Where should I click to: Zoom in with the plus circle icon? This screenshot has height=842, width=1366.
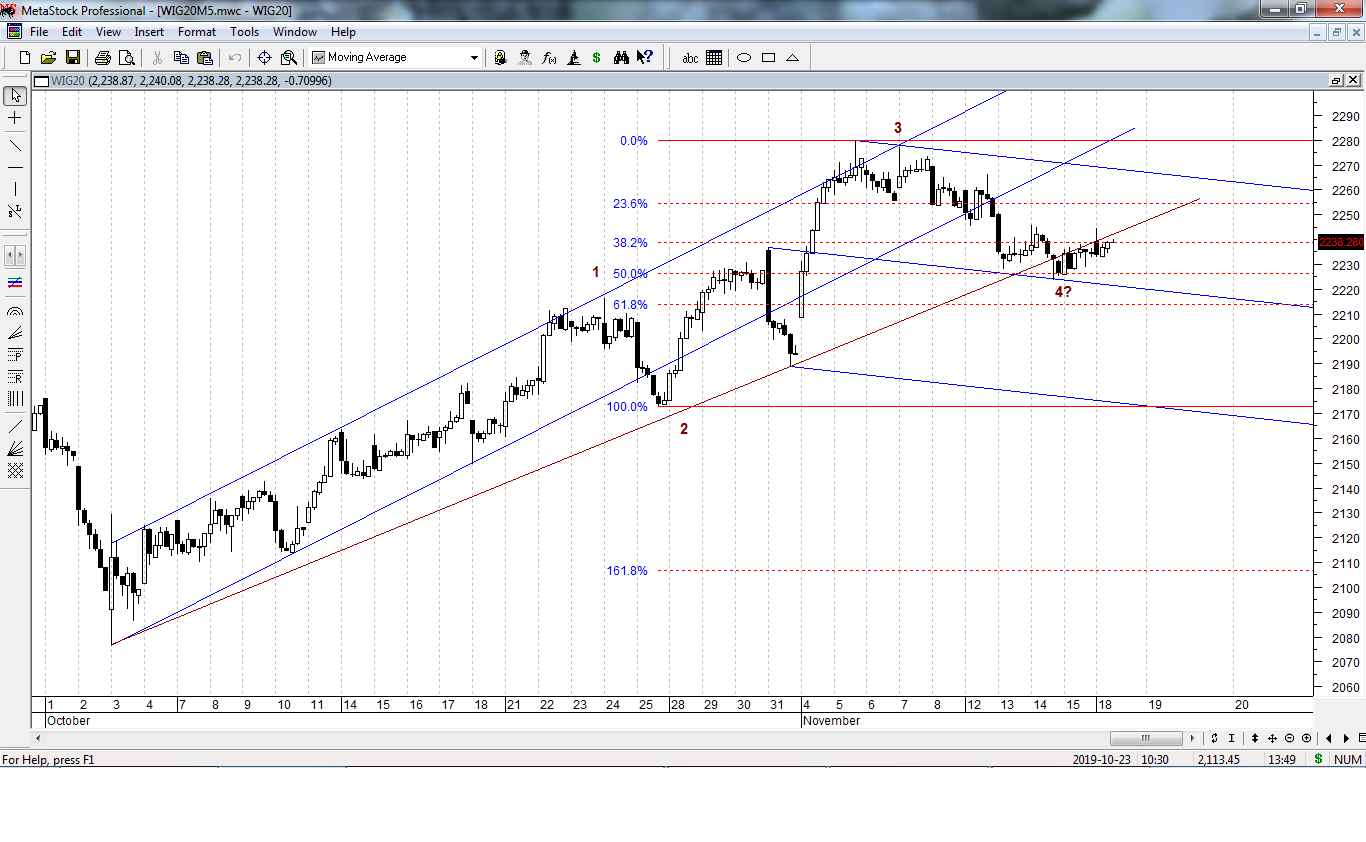[1306, 738]
